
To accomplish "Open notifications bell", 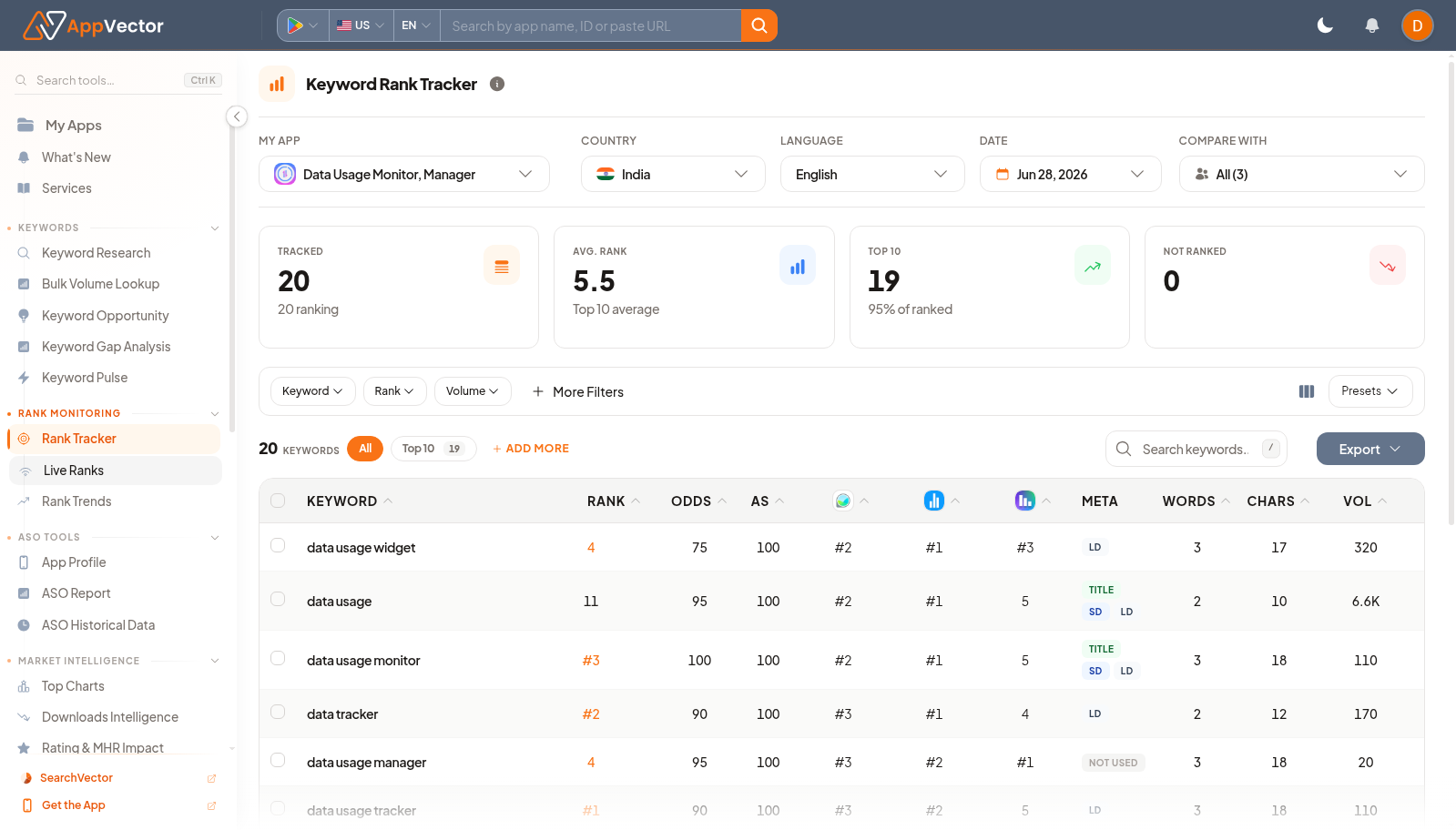I will pos(1371,25).
